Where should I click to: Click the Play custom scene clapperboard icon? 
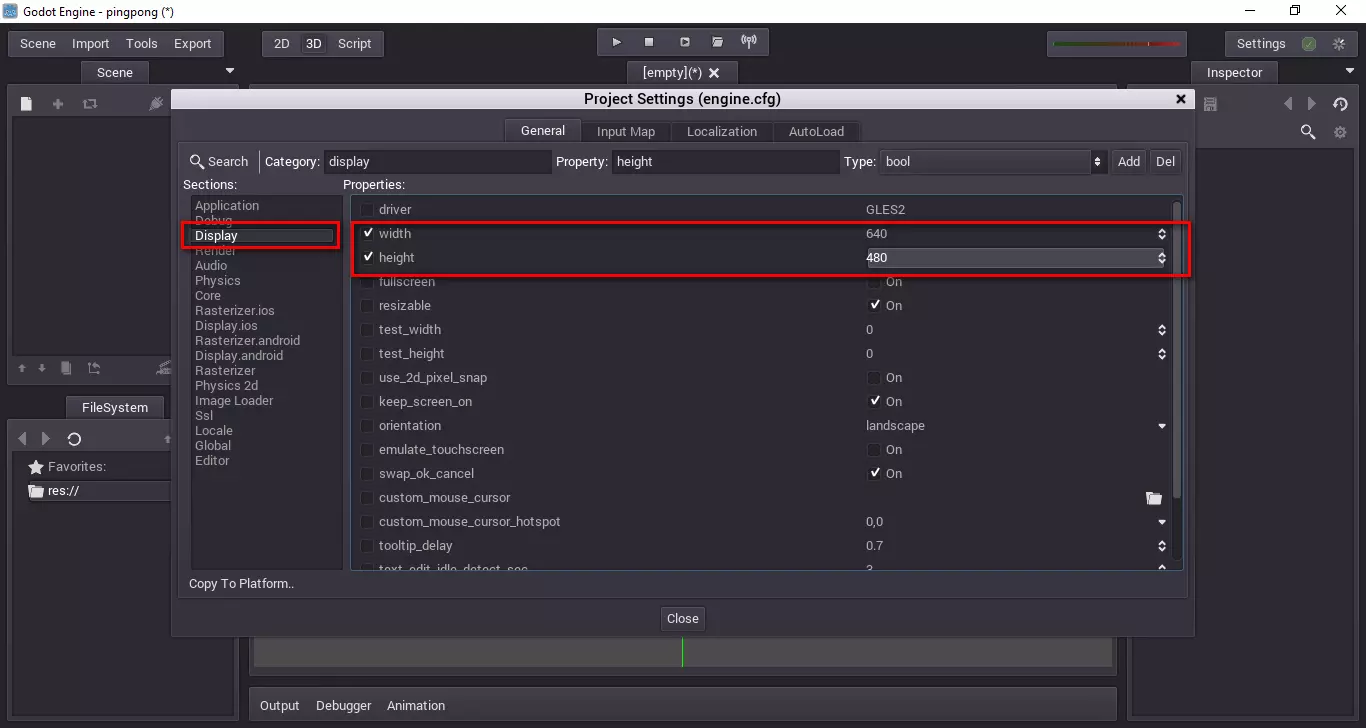point(717,42)
